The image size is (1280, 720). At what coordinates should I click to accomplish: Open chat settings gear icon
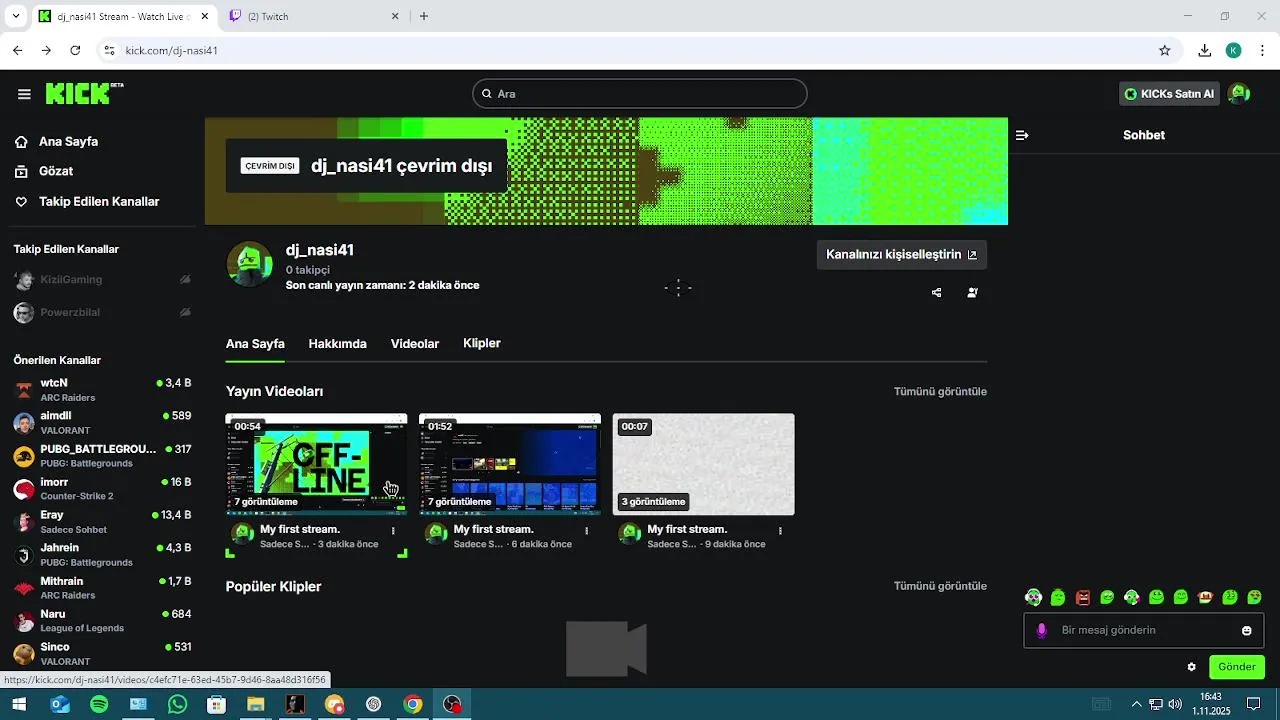pos(1192,667)
